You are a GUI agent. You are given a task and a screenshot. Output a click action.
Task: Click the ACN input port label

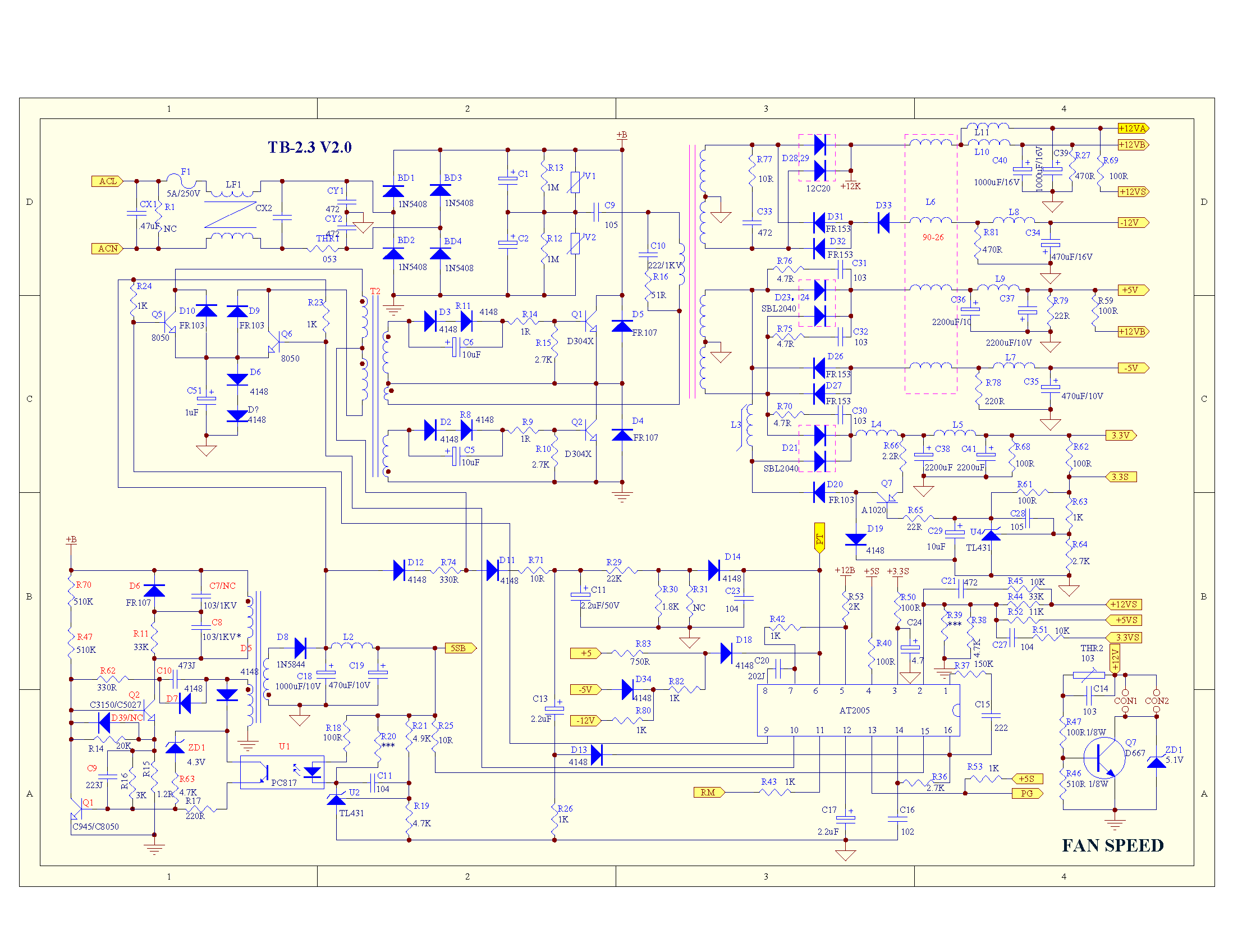[x=107, y=249]
